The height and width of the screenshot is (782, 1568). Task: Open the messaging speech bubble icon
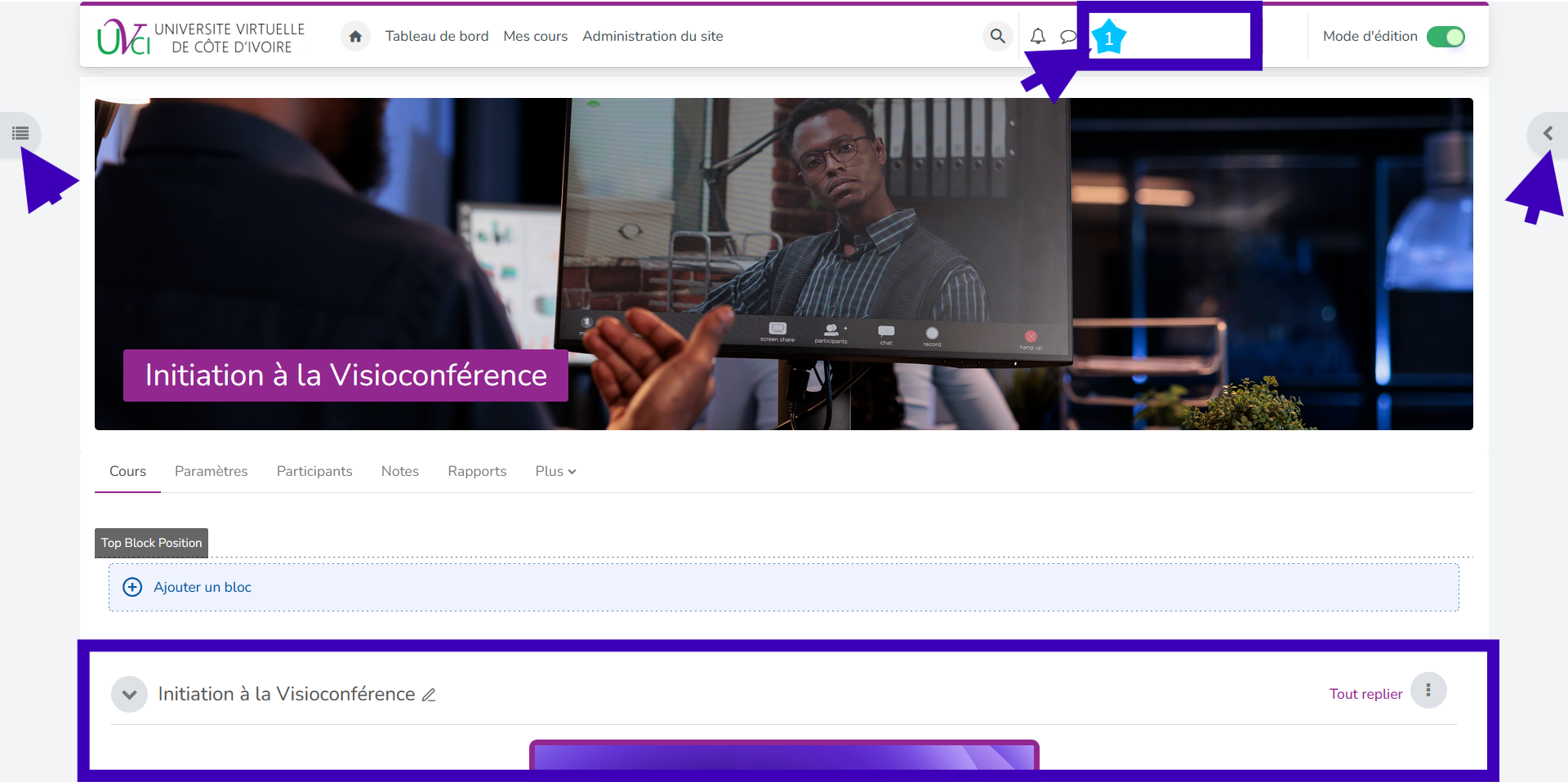(1067, 37)
